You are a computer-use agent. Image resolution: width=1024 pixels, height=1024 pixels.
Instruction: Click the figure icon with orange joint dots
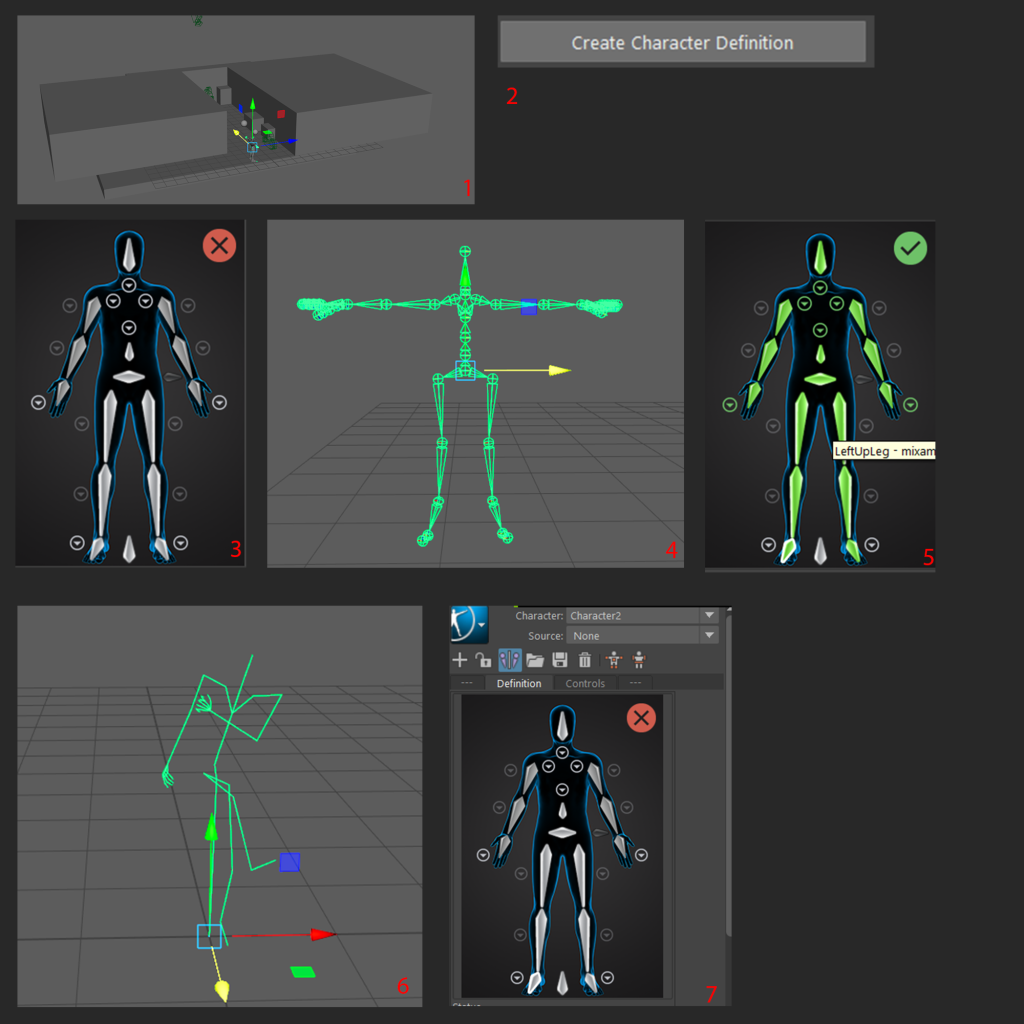(x=614, y=660)
